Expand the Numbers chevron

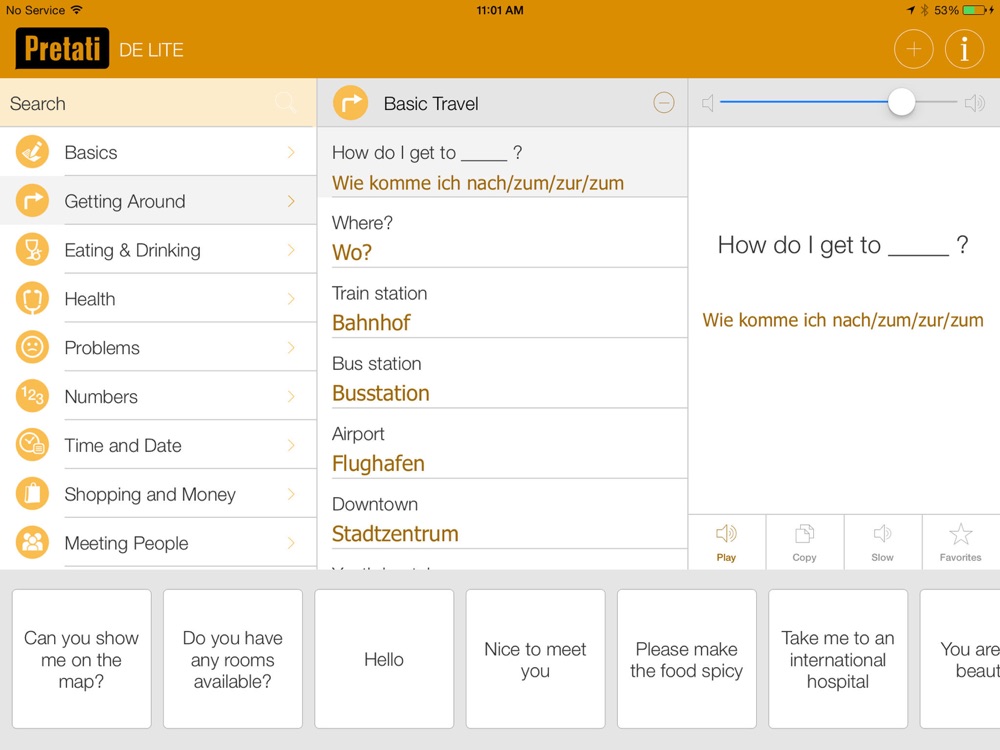[291, 396]
